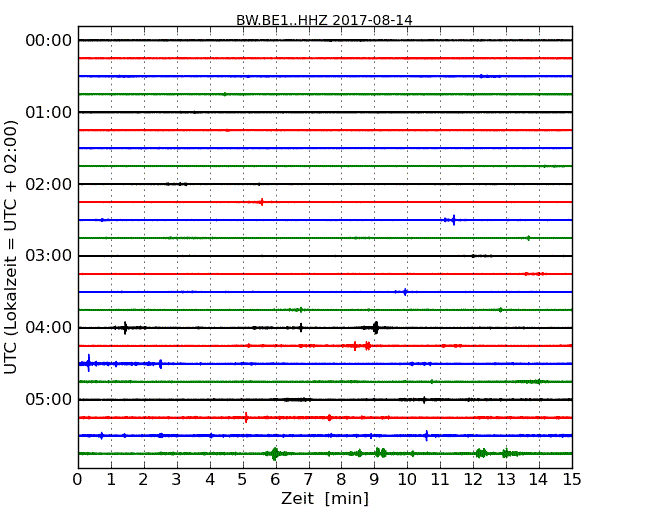Image resolution: width=650 pixels, height=520 pixels.
Task: Click the x-axis tick label 3
Action: coord(177,480)
